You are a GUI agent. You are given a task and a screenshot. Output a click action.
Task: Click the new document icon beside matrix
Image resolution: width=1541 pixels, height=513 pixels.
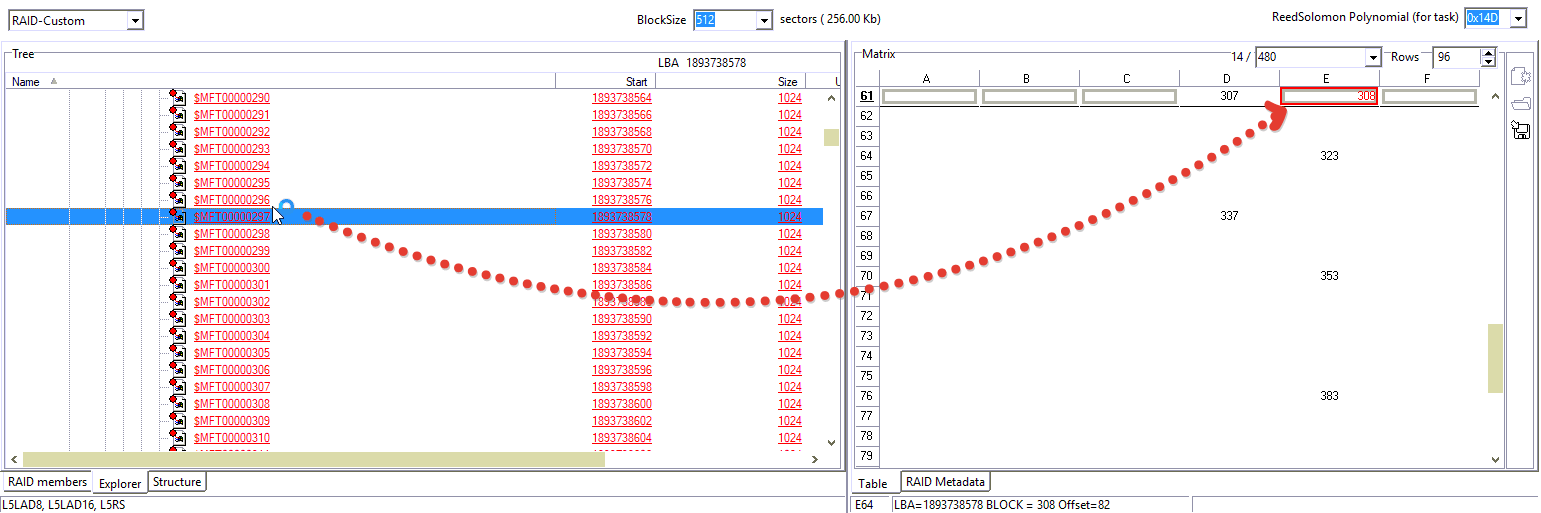tap(1520, 76)
